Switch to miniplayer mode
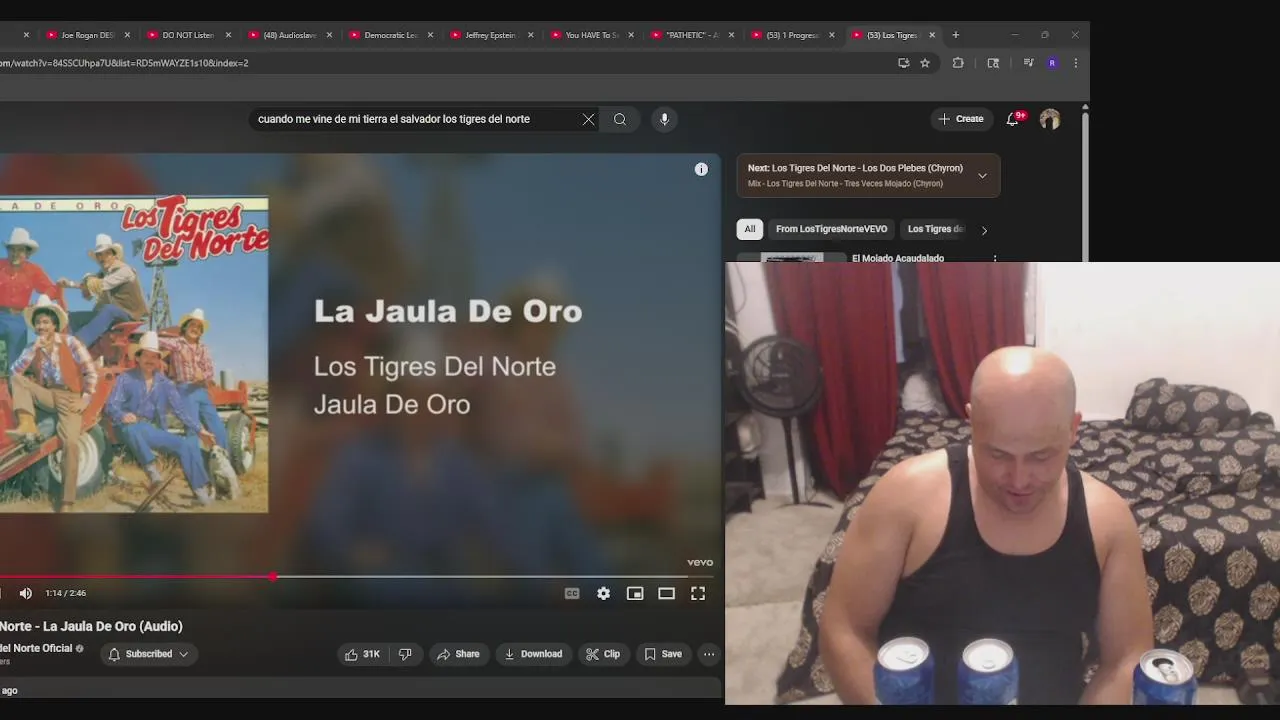Image resolution: width=1280 pixels, height=720 pixels. click(635, 593)
